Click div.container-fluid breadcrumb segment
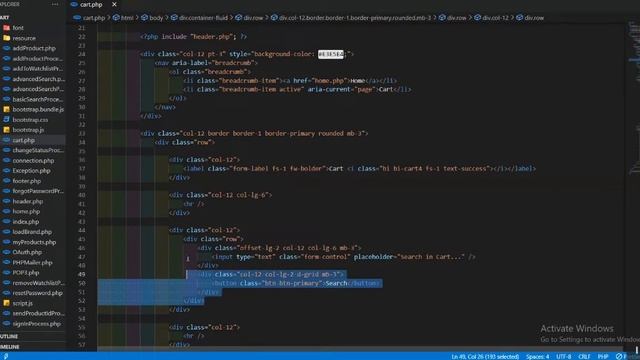 point(199,18)
